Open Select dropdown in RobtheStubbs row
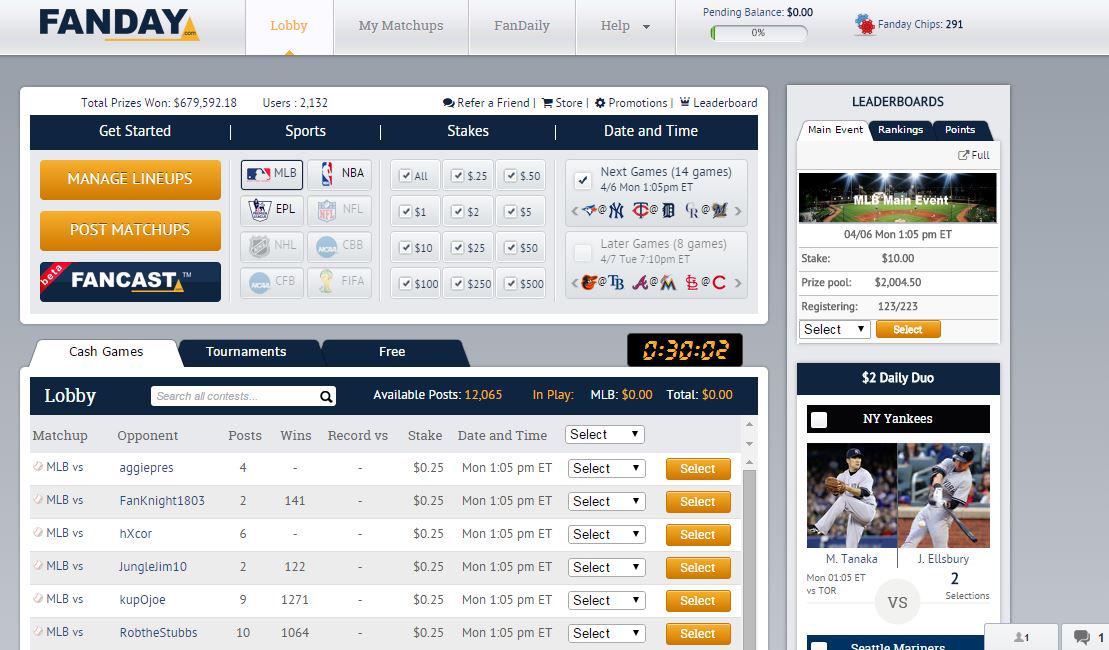This screenshot has width=1109, height=650. (x=607, y=634)
